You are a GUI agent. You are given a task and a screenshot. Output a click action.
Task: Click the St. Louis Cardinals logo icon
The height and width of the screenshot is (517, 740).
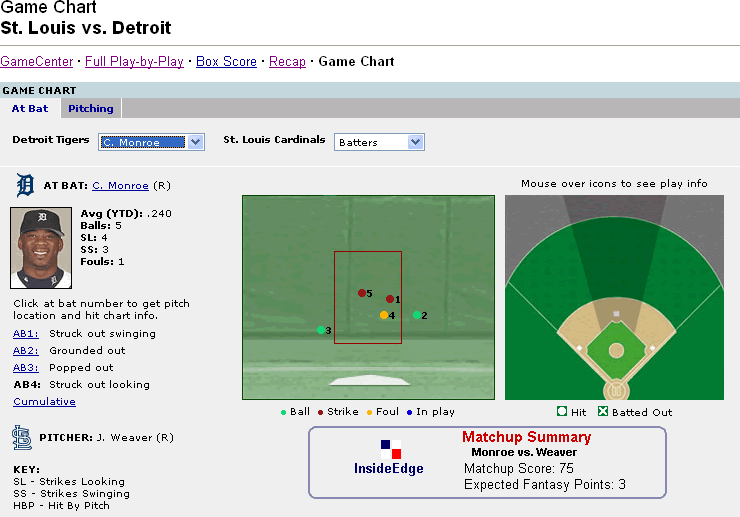point(22,437)
